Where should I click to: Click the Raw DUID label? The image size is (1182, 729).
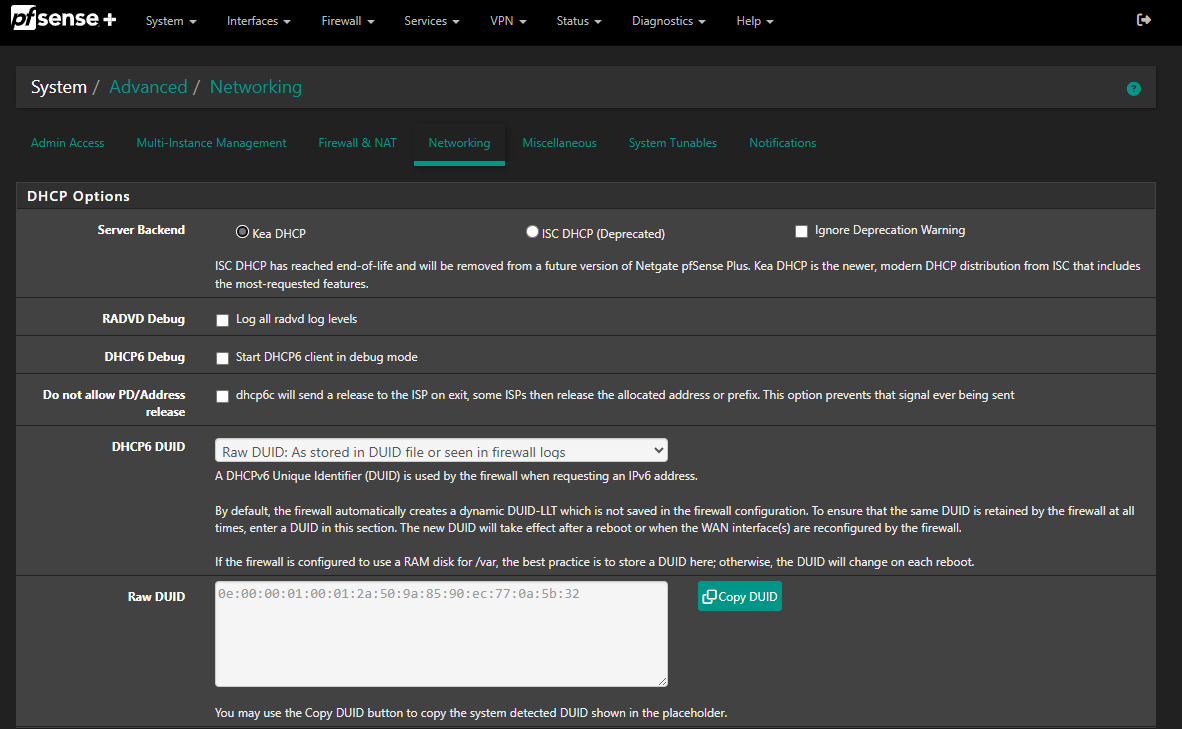pyautogui.click(x=156, y=596)
